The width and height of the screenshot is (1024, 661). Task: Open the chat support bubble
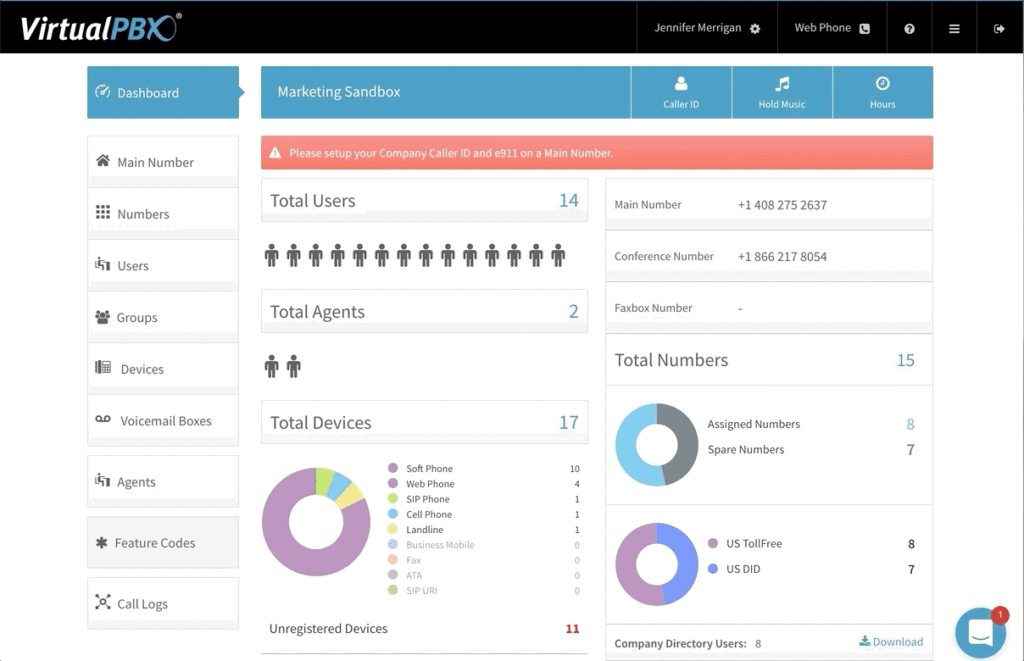[980, 632]
